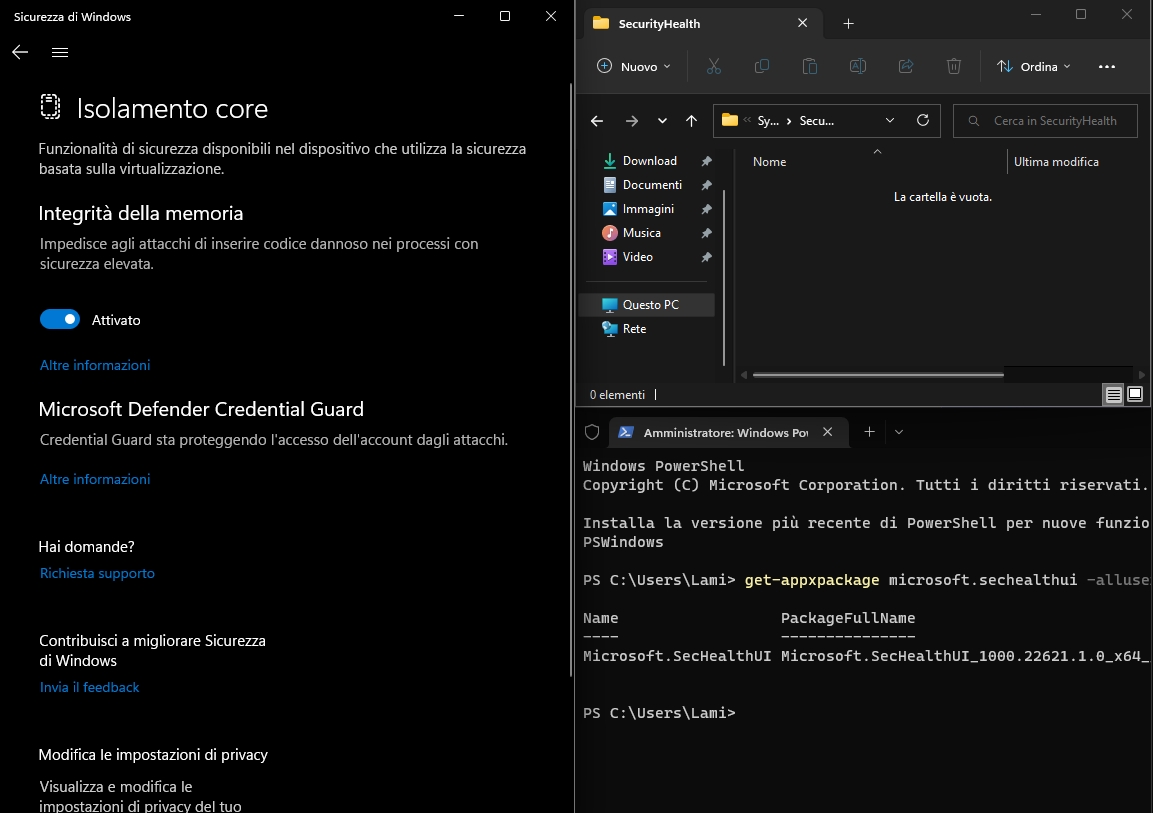Click the Delete trash icon in Explorer
The image size is (1153, 813).
click(954, 66)
